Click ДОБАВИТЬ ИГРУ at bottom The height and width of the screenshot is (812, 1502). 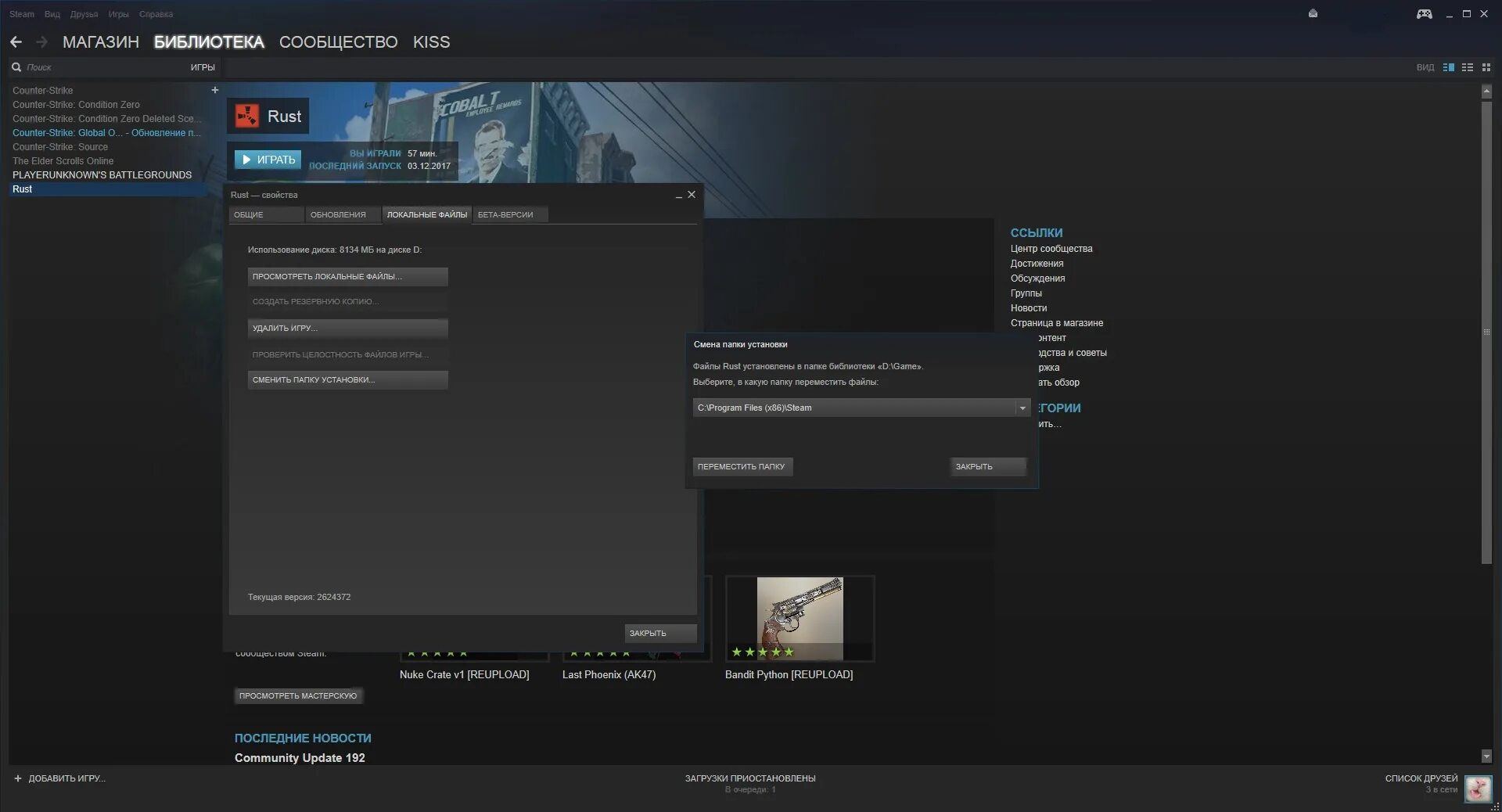coord(66,778)
